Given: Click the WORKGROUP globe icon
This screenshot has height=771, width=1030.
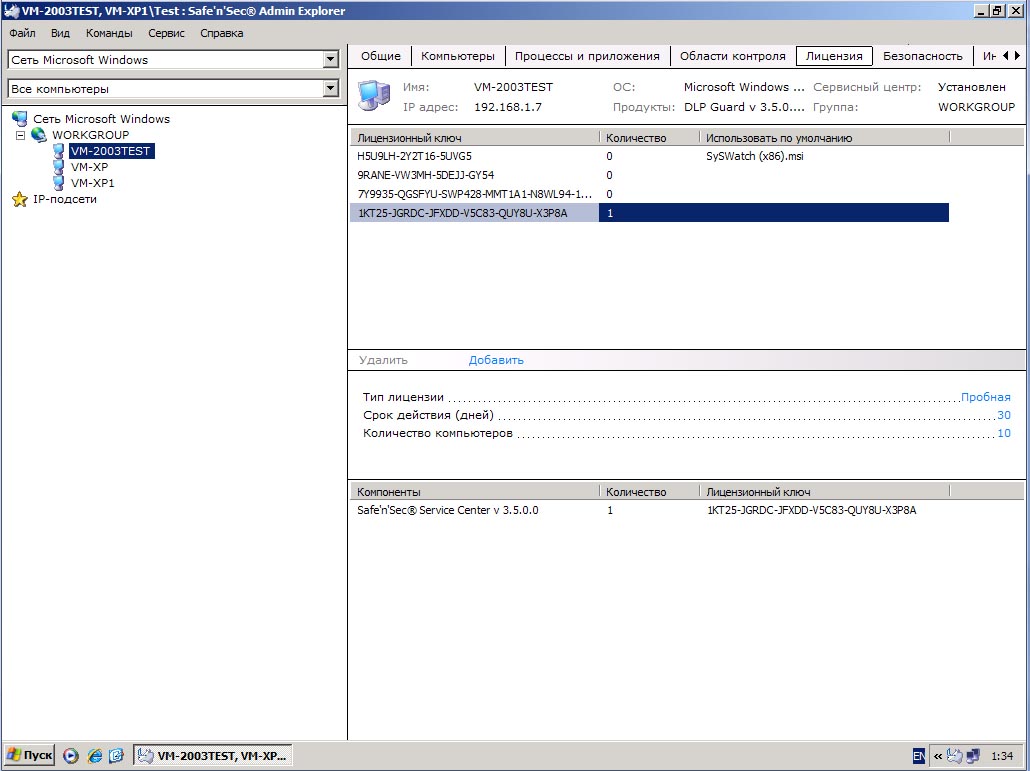Looking at the screenshot, I should coord(39,135).
